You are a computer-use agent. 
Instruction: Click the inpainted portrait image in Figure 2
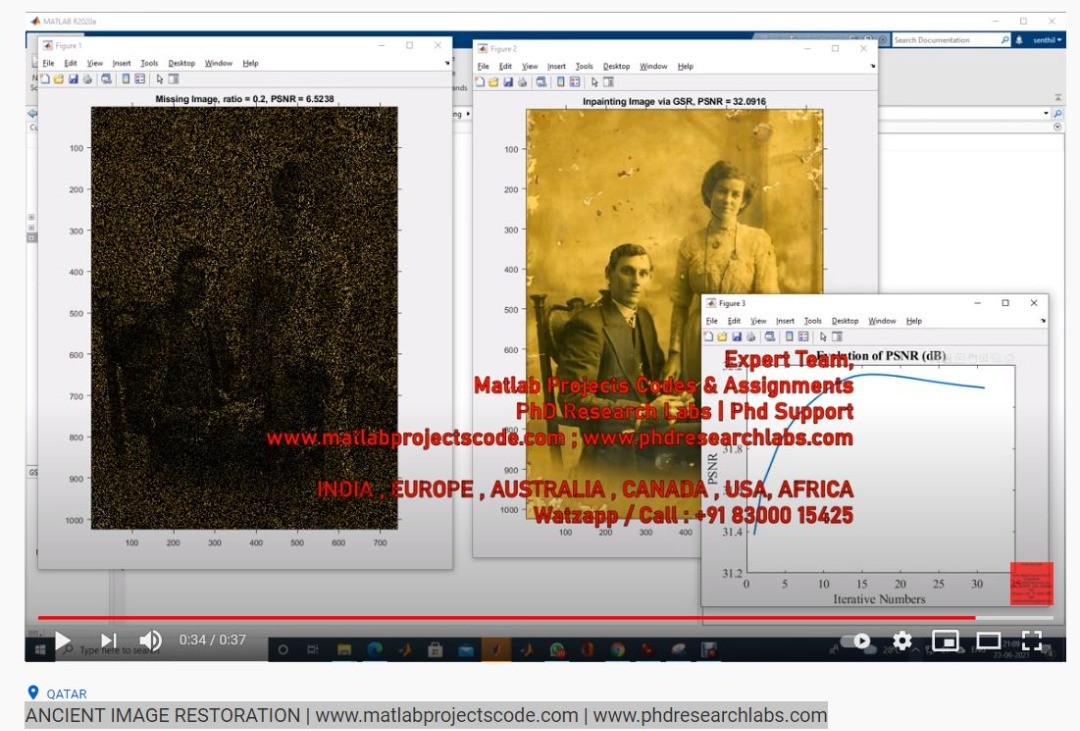tap(674, 313)
